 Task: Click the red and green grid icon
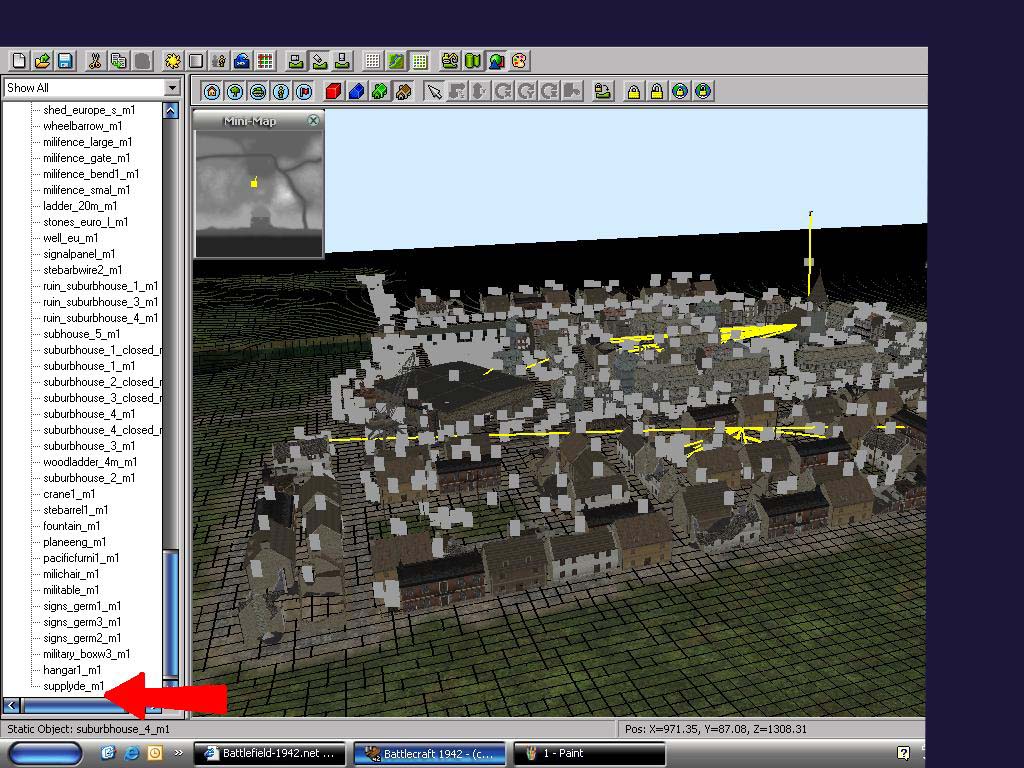(x=265, y=61)
